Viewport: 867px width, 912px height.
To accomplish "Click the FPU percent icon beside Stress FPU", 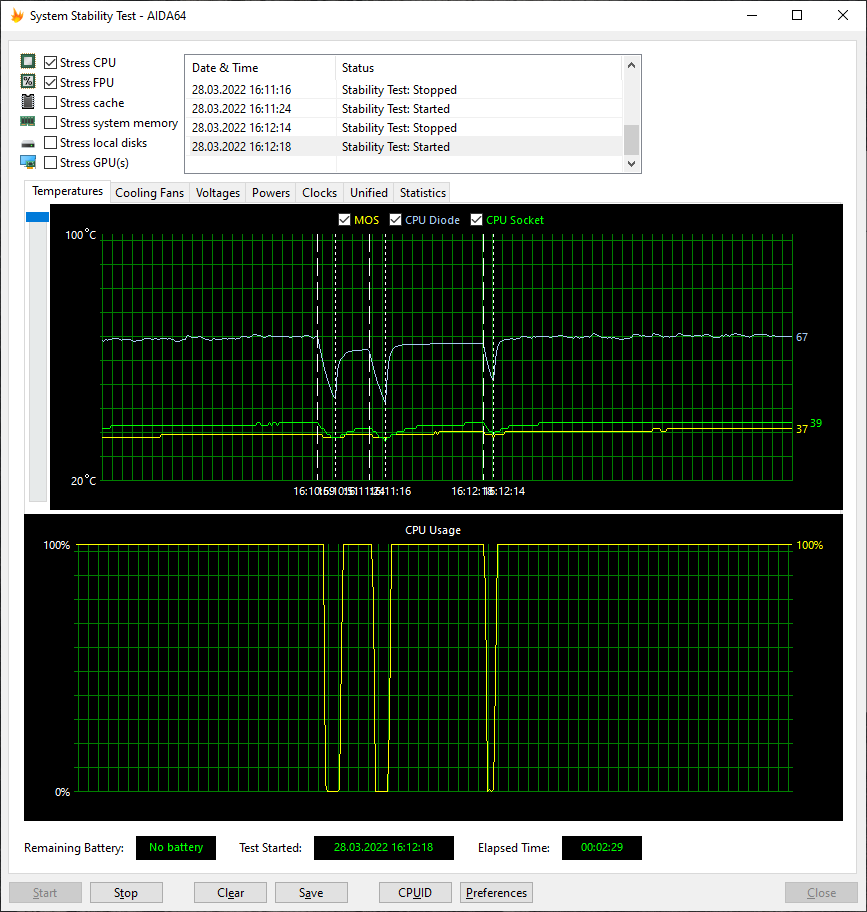I will click(28, 81).
